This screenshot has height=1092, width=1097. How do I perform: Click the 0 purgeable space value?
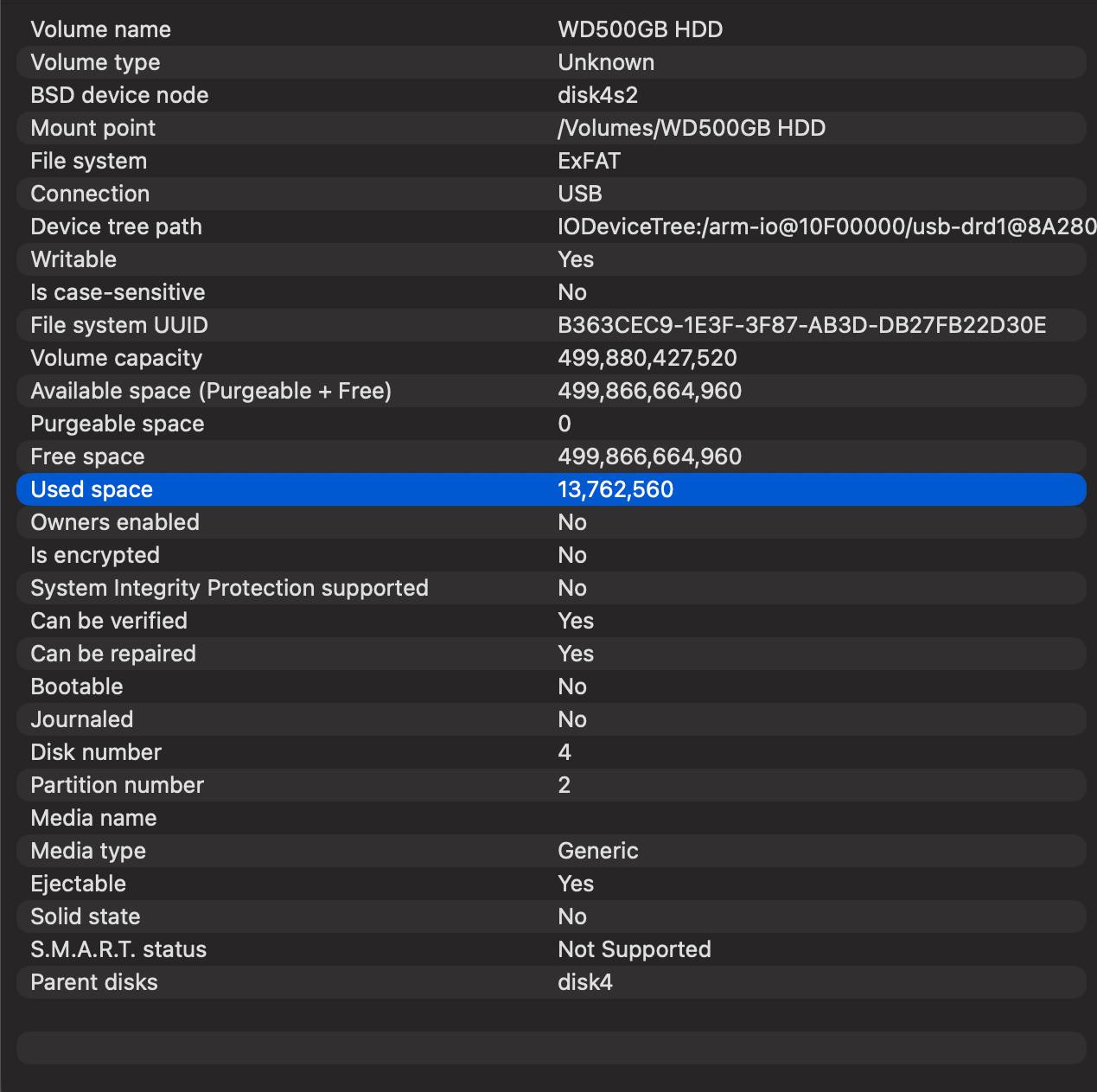564,424
